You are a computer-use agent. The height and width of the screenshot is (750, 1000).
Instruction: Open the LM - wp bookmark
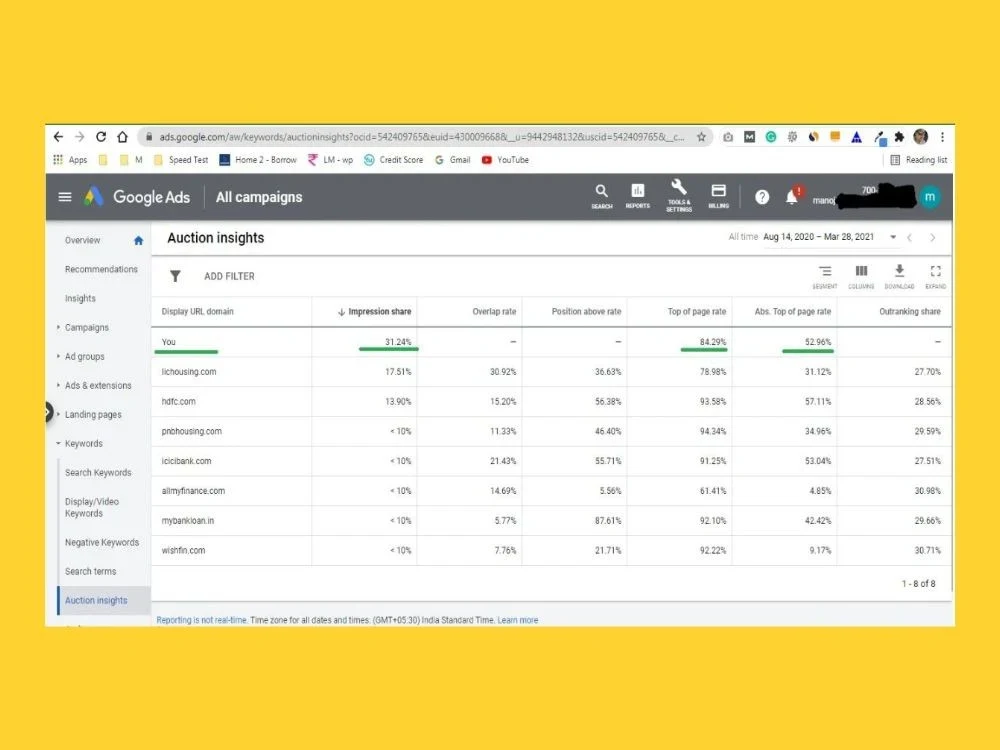tap(330, 159)
